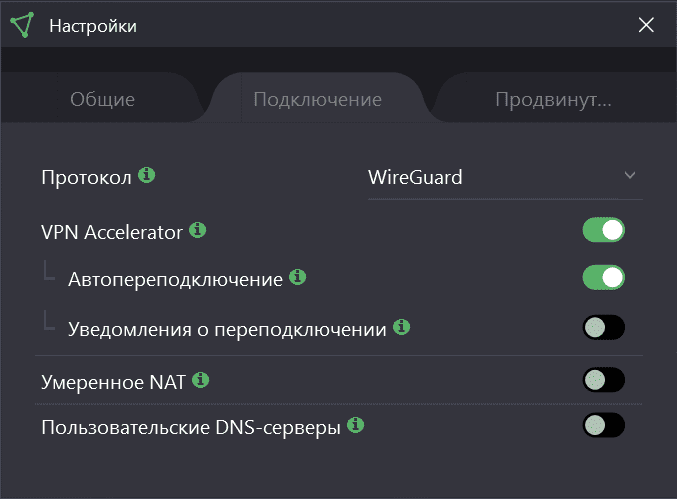Image resolution: width=677 pixels, height=499 pixels.
Task: Close the Настройки window
Action: point(646,25)
